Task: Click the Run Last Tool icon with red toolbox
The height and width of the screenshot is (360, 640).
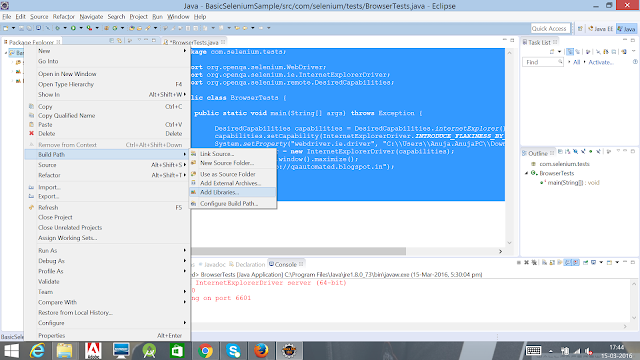Action: [89, 28]
